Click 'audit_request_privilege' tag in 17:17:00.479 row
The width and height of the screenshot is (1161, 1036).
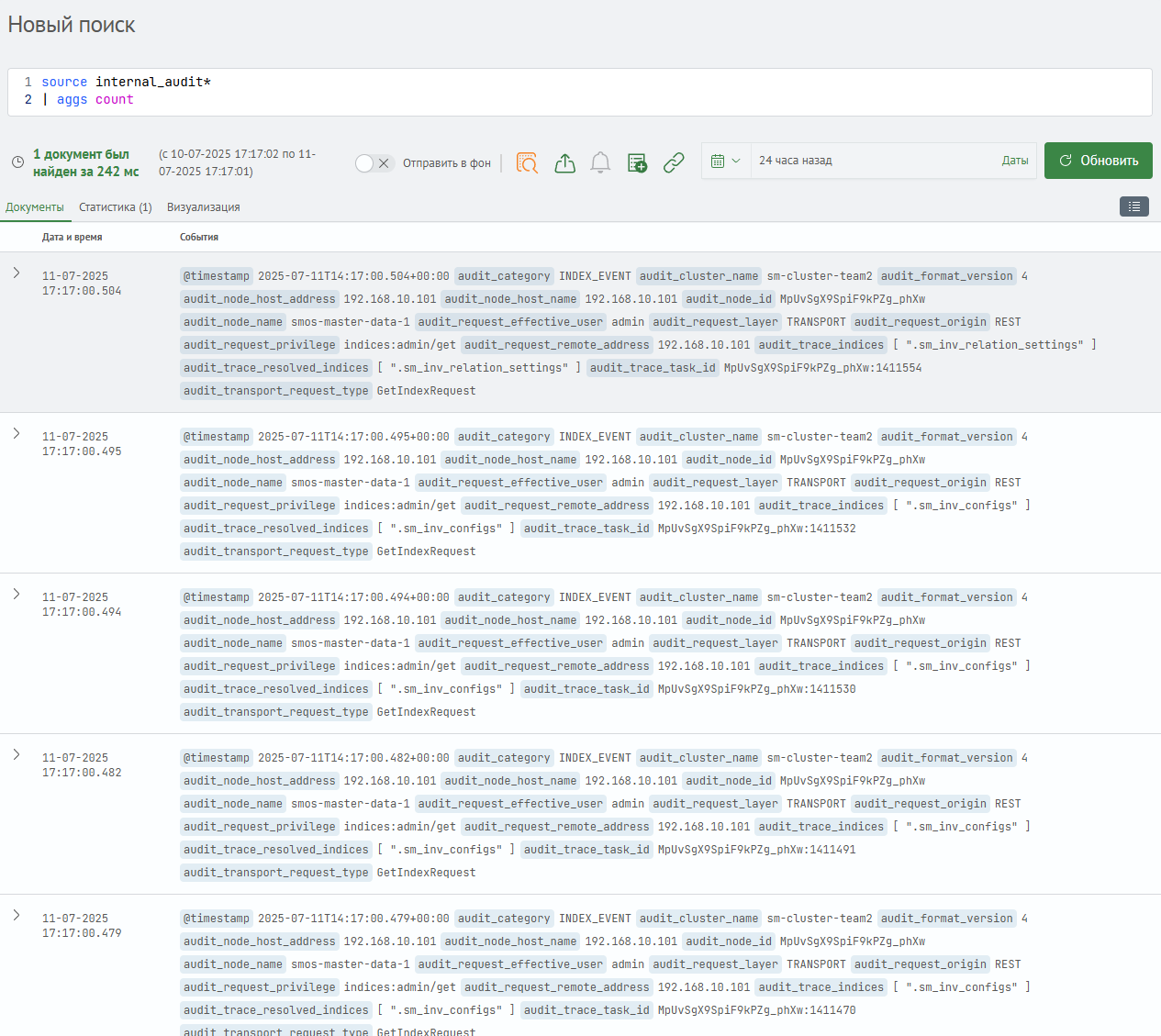pyautogui.click(x=260, y=987)
